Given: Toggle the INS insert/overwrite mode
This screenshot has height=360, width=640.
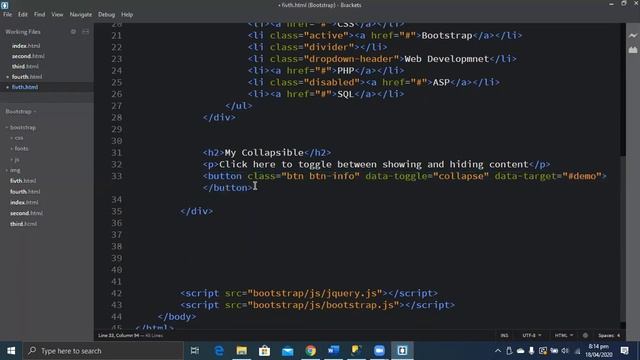Looking at the screenshot, I should pos(504,336).
